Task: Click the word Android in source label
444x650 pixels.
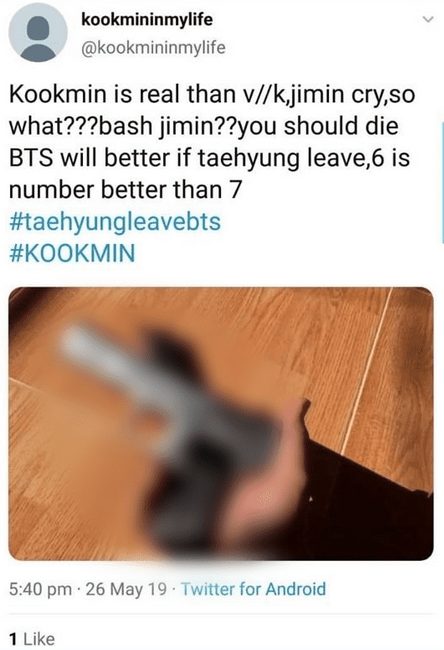Action: coord(296,589)
